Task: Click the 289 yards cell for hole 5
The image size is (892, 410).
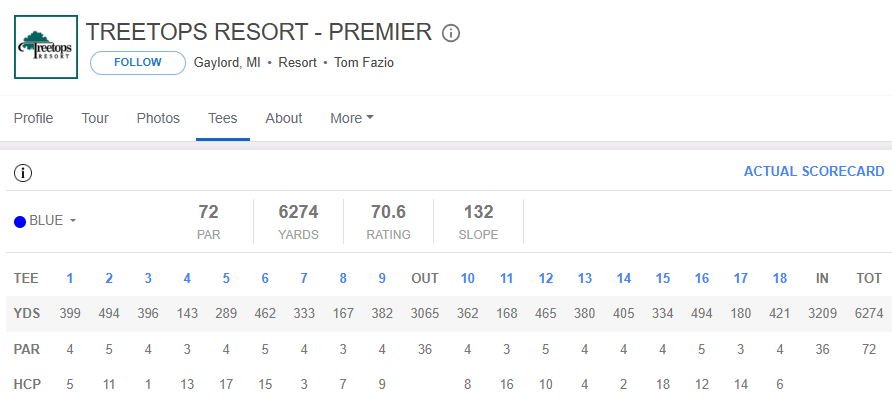Action: click(x=226, y=313)
